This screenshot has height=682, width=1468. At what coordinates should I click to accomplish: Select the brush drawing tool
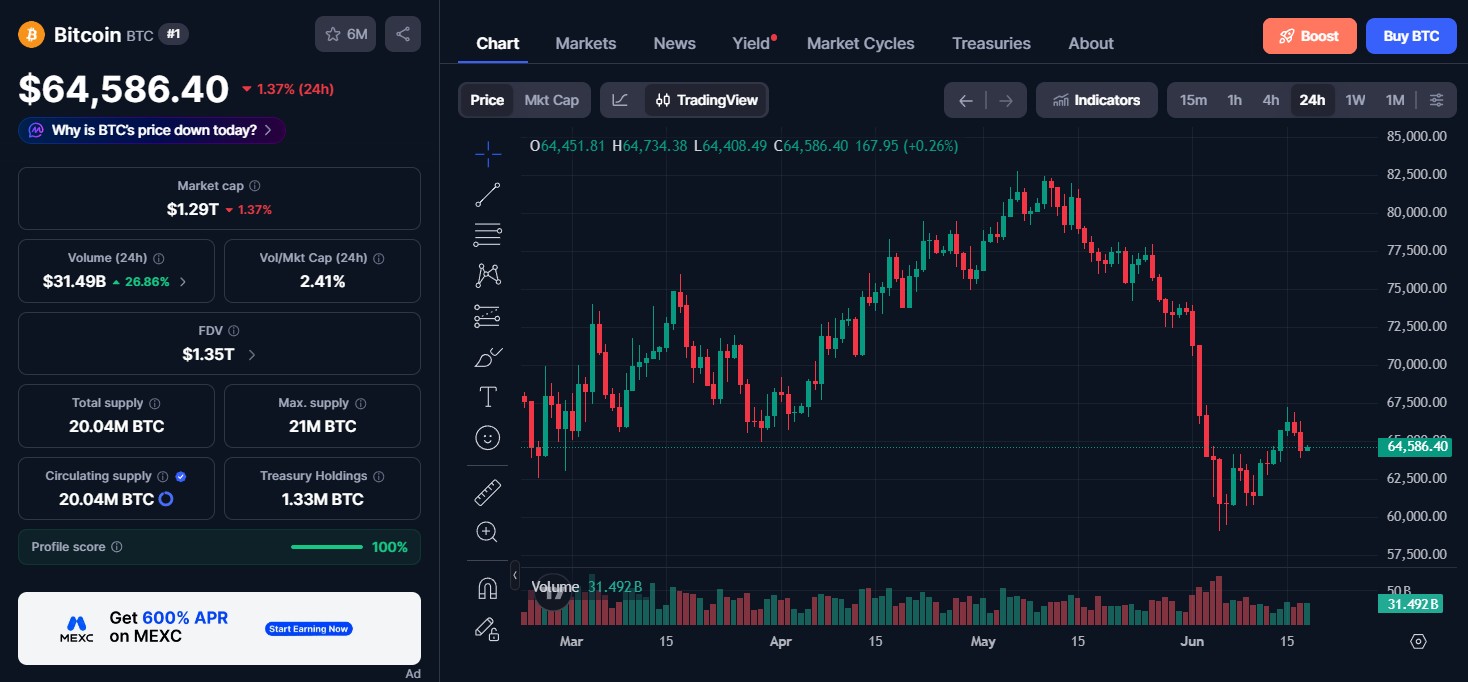pos(488,357)
